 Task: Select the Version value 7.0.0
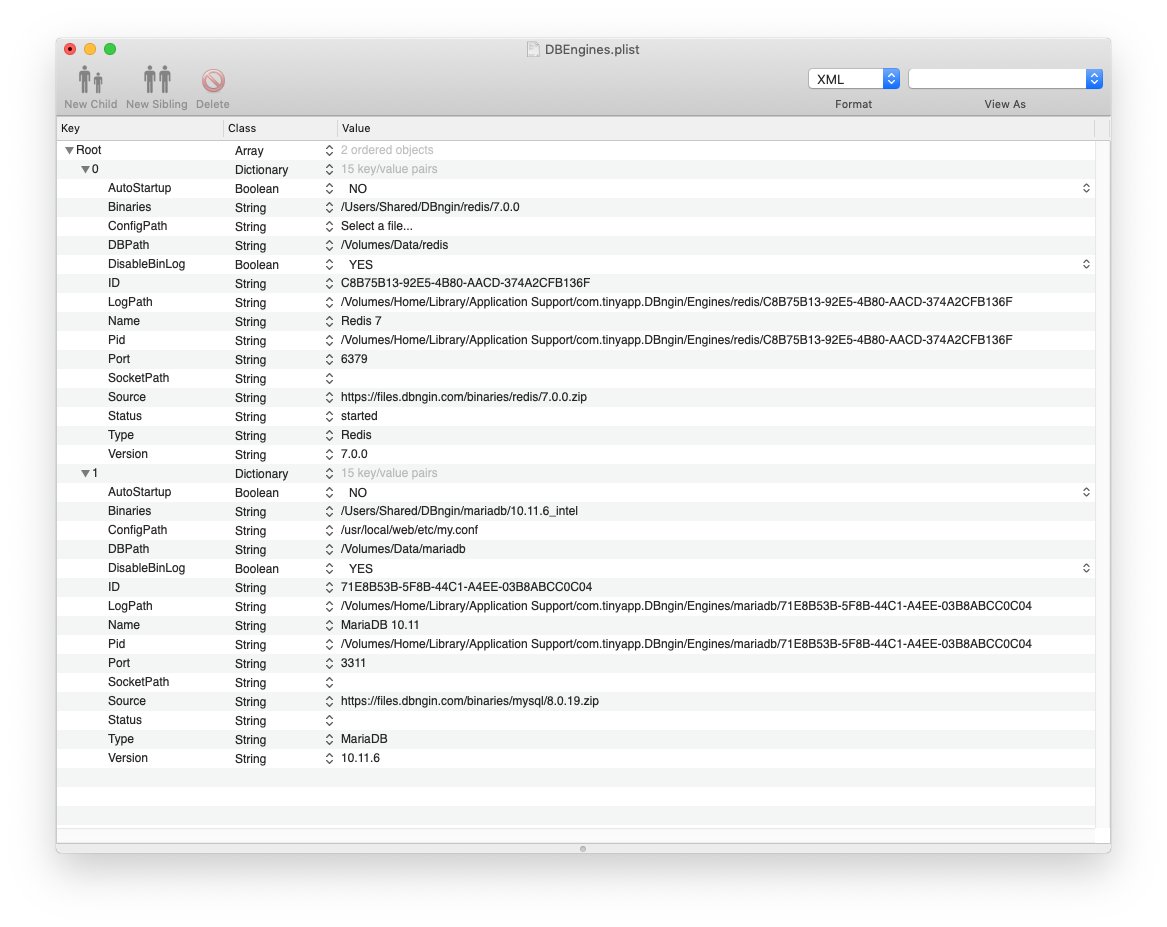click(354, 454)
